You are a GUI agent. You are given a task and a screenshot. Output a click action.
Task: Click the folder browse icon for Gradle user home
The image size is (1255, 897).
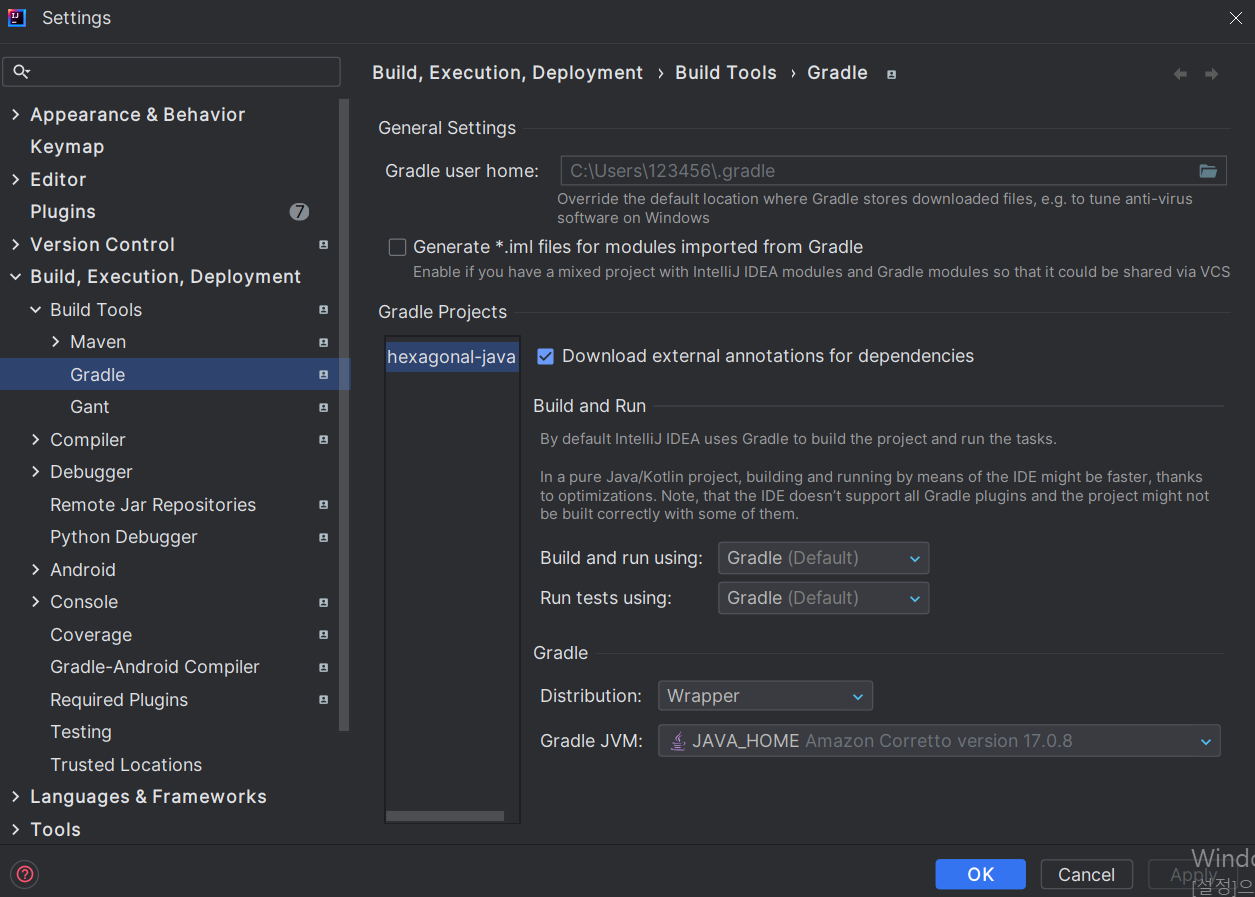tap(1208, 171)
